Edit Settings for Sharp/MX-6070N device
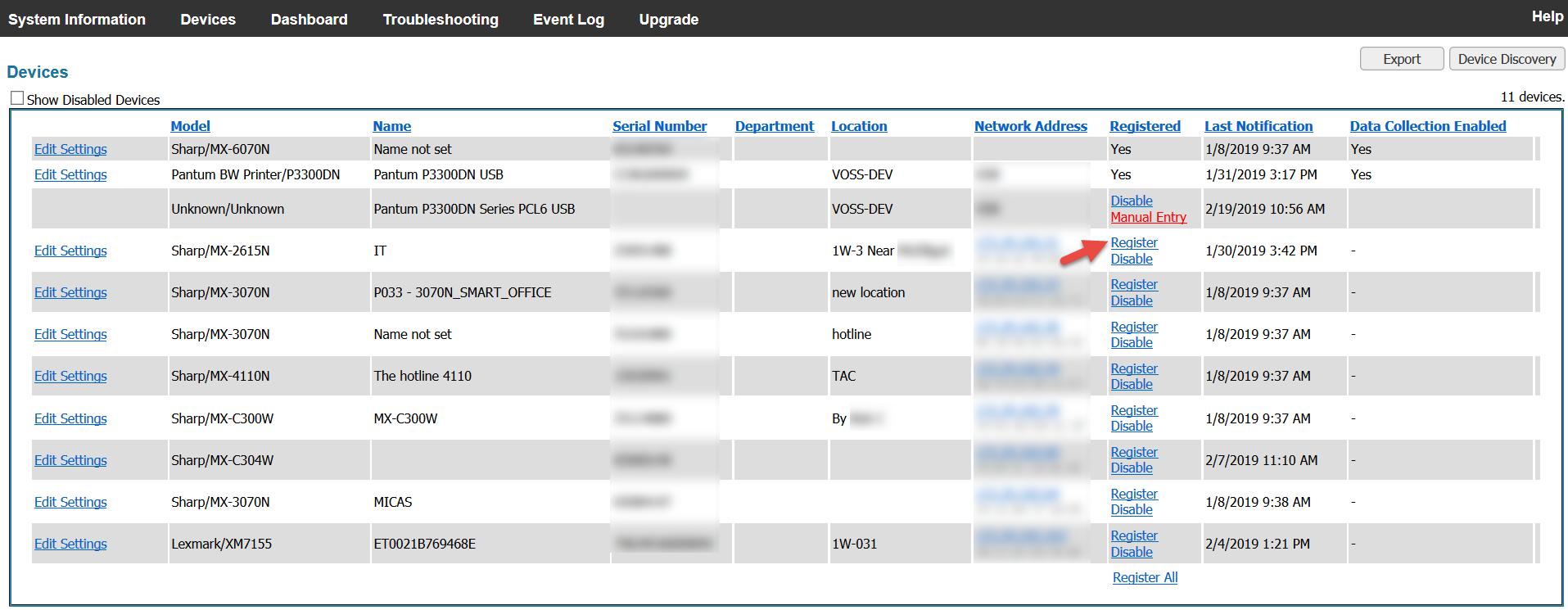 [70, 149]
